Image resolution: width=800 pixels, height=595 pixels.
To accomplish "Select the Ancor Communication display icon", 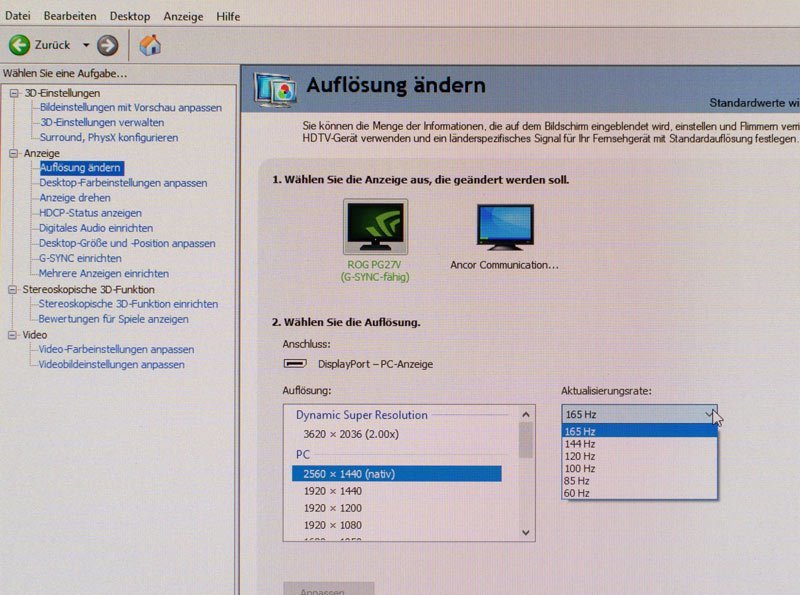I will pos(505,227).
